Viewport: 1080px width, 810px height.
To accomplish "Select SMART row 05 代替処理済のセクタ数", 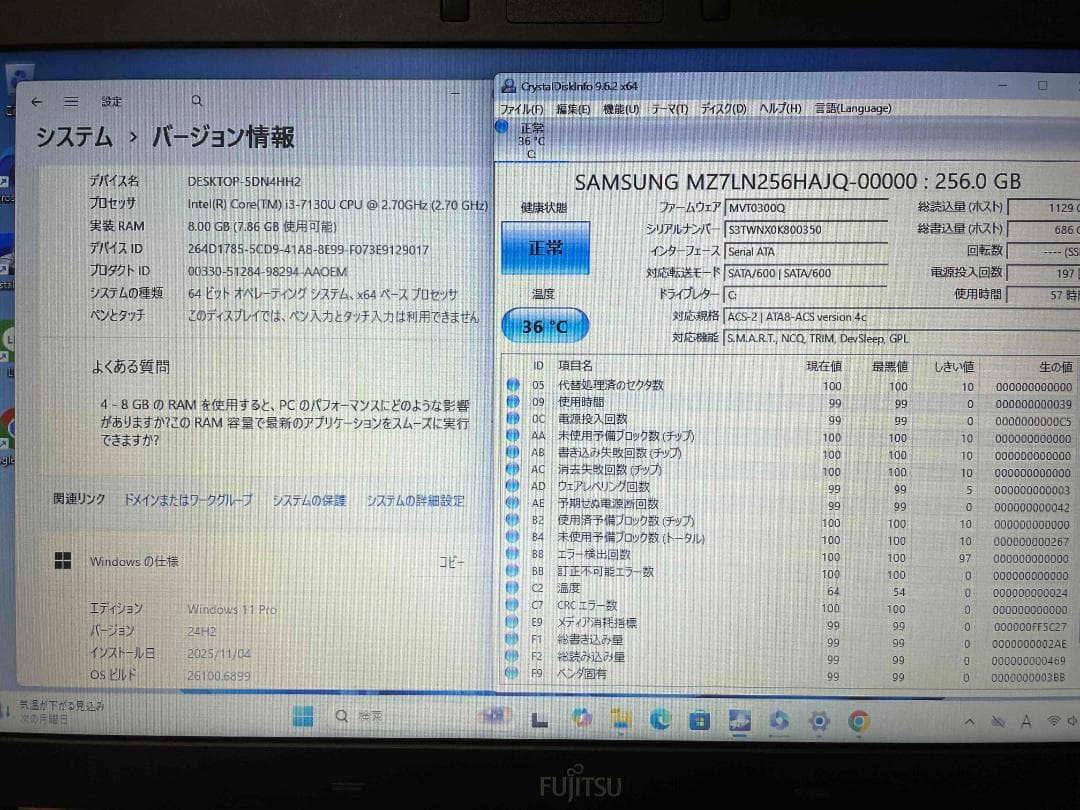I will [789, 386].
